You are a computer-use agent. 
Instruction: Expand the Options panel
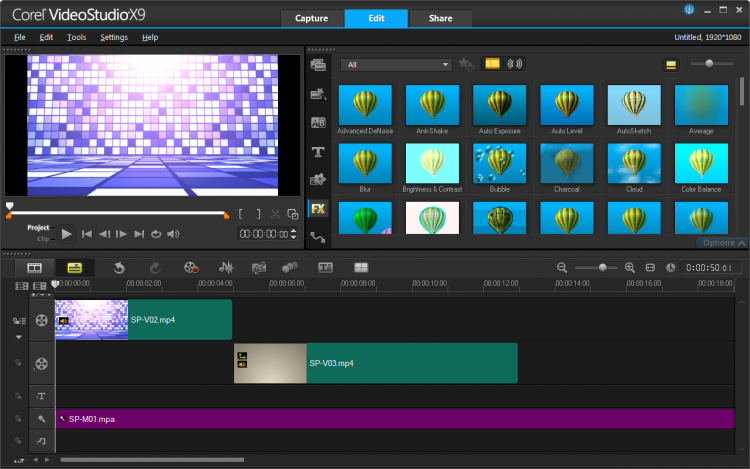(x=722, y=243)
